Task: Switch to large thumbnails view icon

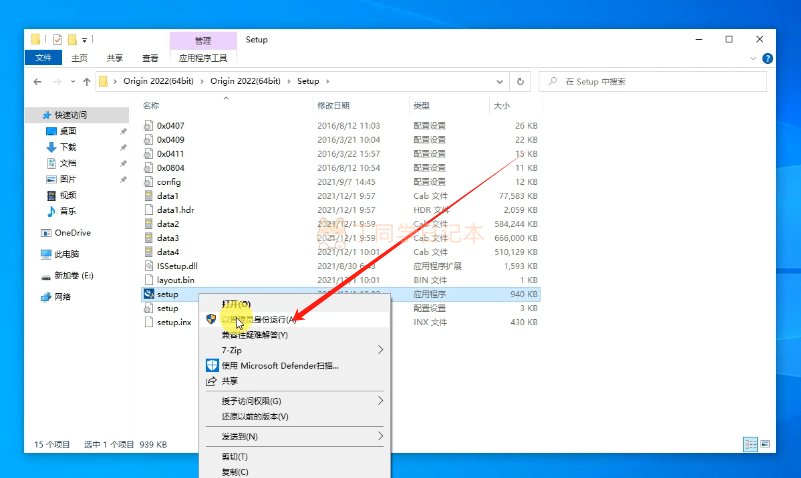Action: click(765, 444)
